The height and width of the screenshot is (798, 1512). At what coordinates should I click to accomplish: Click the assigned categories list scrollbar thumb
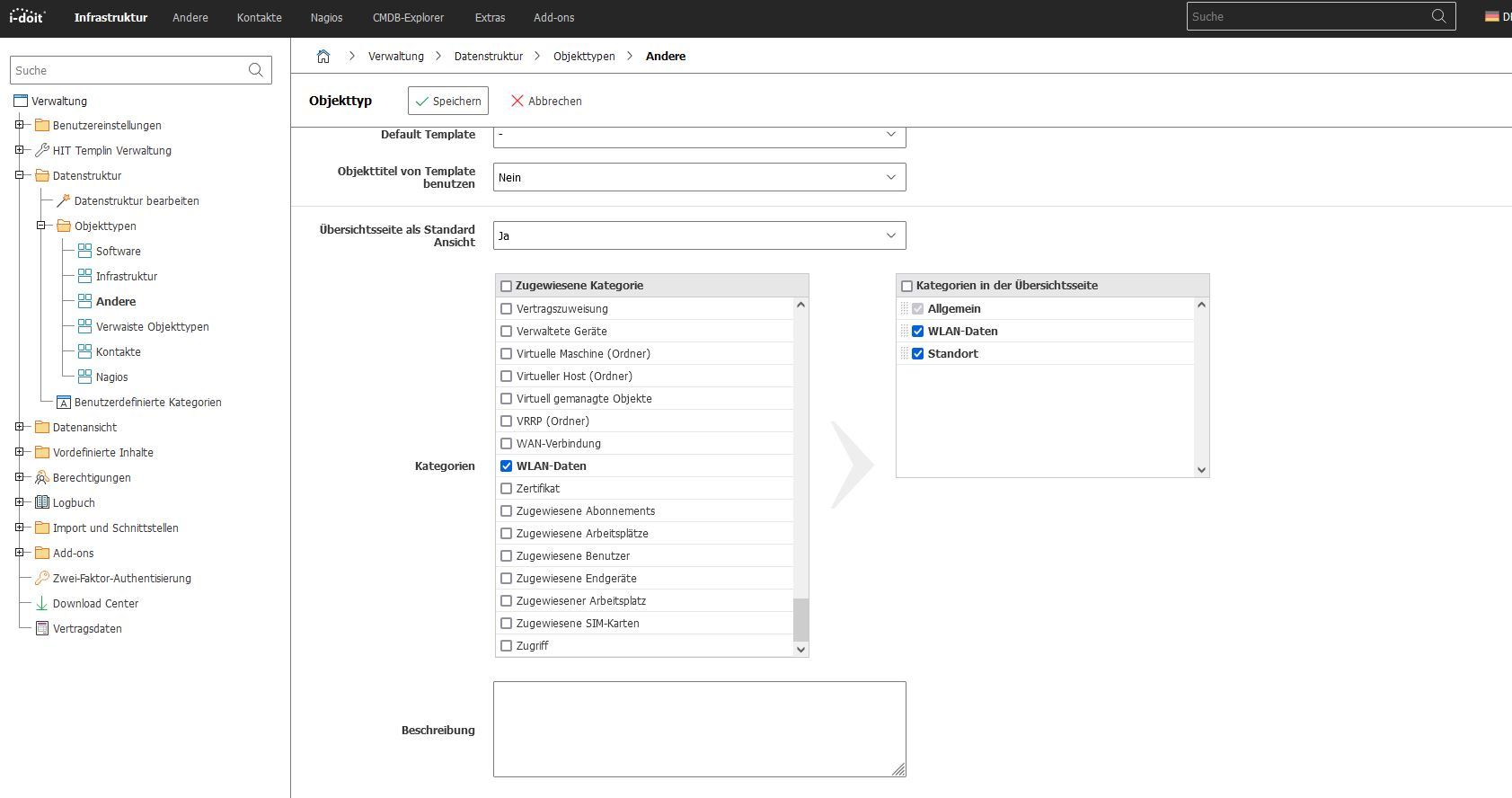tap(801, 619)
